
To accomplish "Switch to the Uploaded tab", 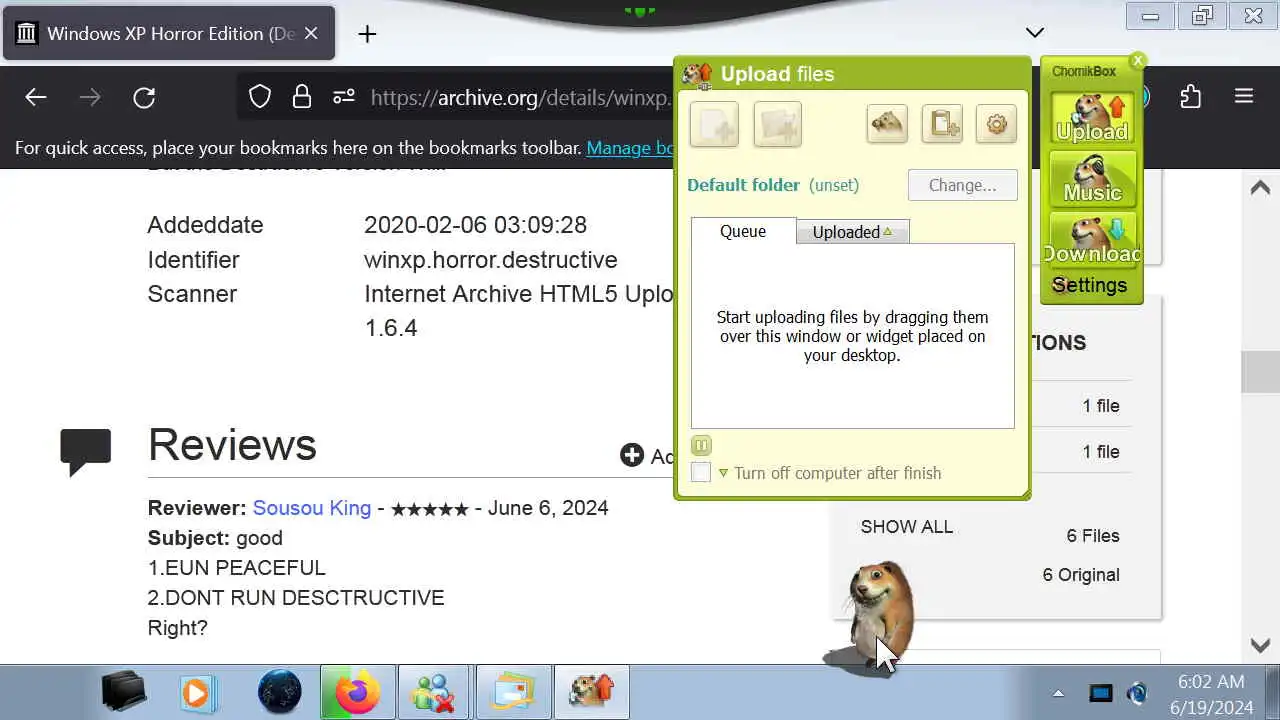I will point(853,232).
